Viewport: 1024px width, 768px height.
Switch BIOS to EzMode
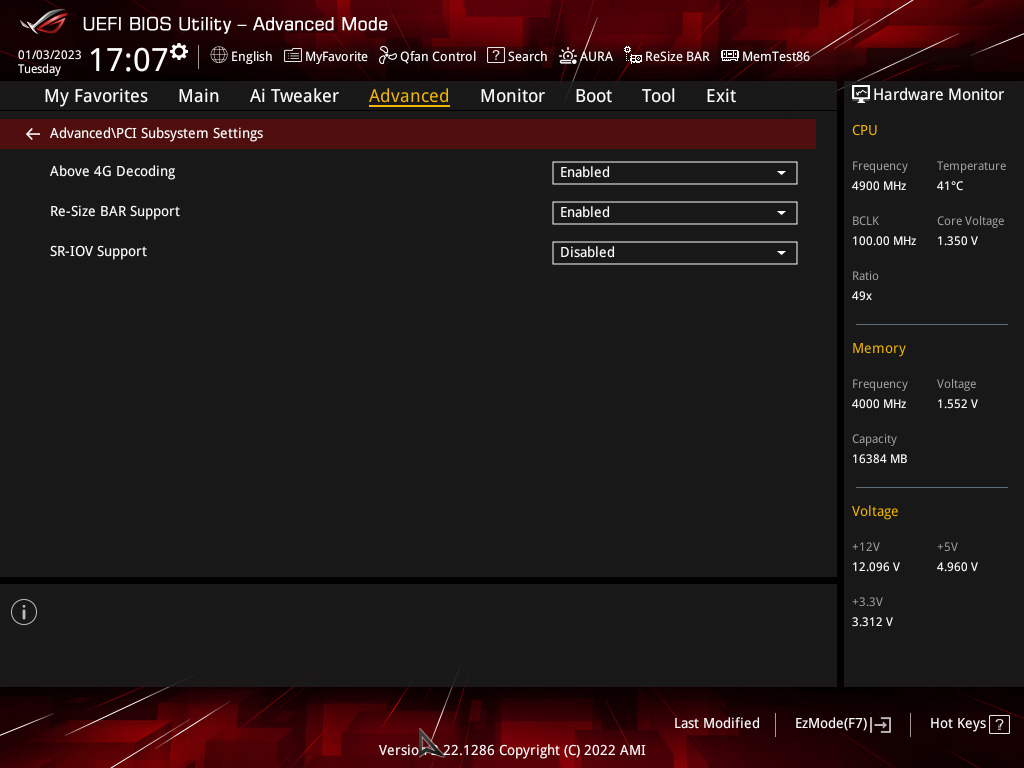pos(842,723)
